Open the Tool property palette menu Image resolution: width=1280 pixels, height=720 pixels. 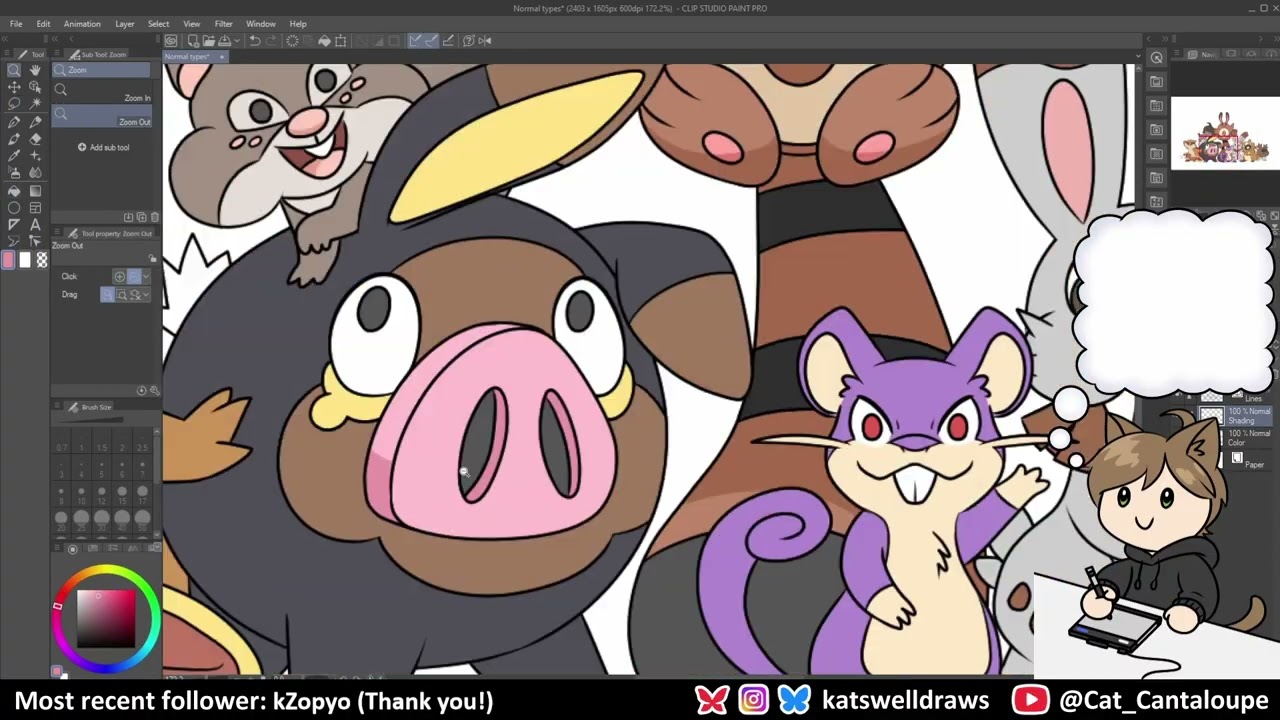pyautogui.click(x=58, y=233)
